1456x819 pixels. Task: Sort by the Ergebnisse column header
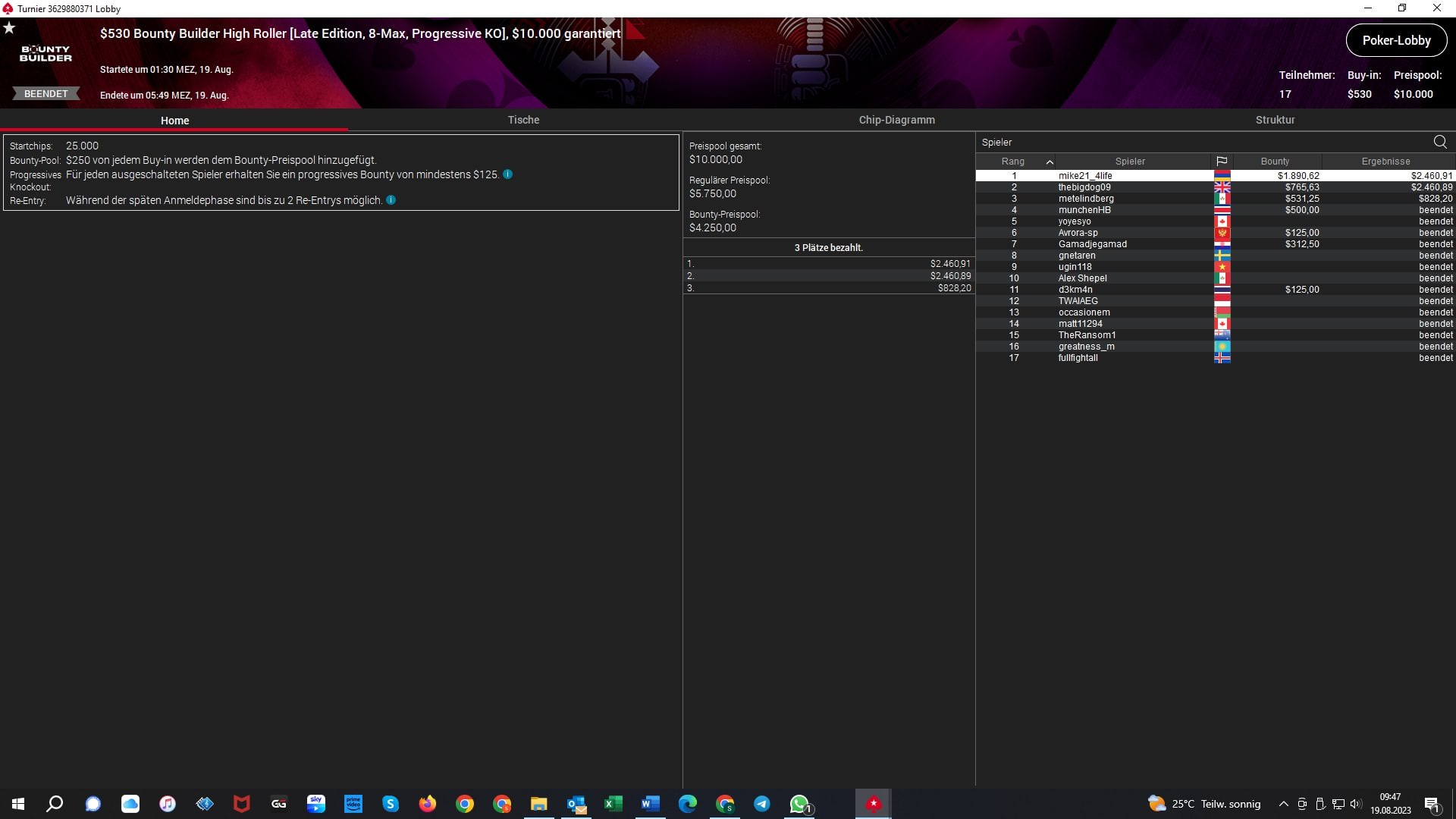(1385, 162)
